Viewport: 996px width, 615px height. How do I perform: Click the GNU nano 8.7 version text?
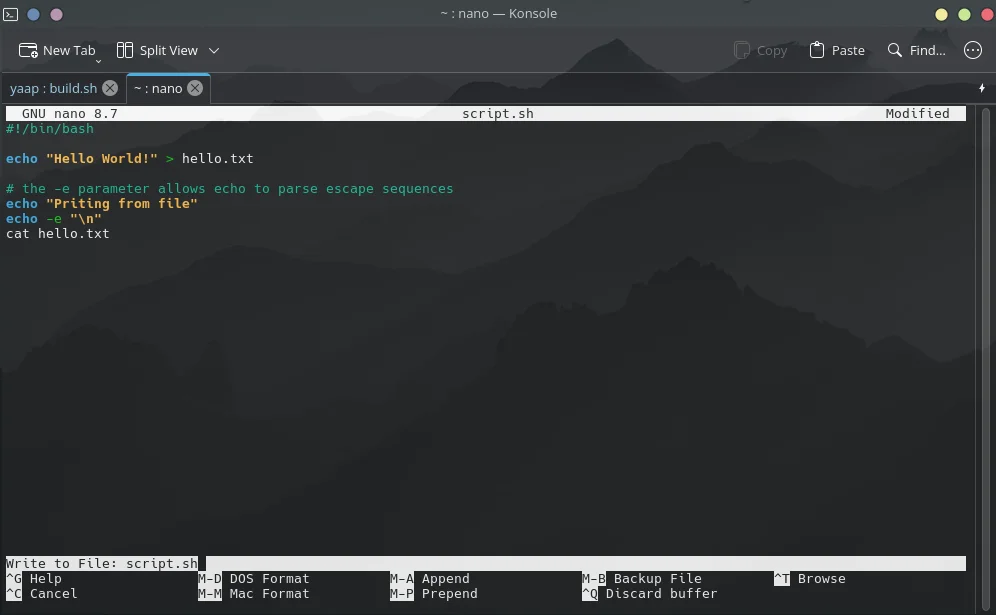point(69,114)
